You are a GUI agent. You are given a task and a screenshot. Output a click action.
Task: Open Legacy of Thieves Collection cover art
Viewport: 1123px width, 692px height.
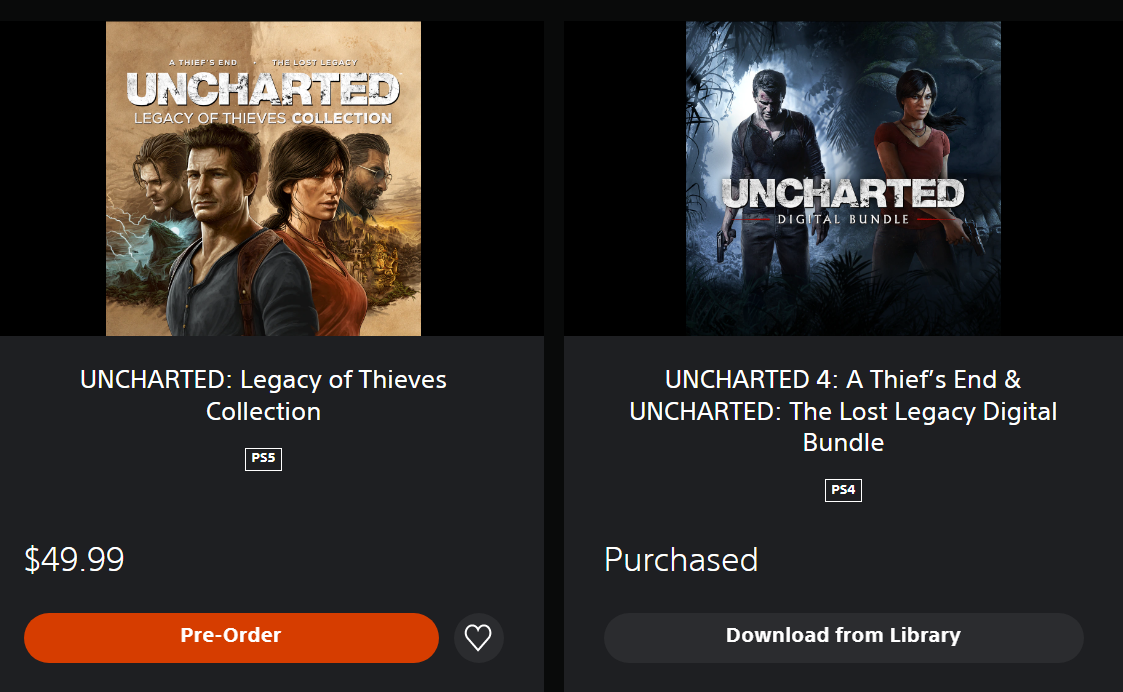[x=263, y=178]
